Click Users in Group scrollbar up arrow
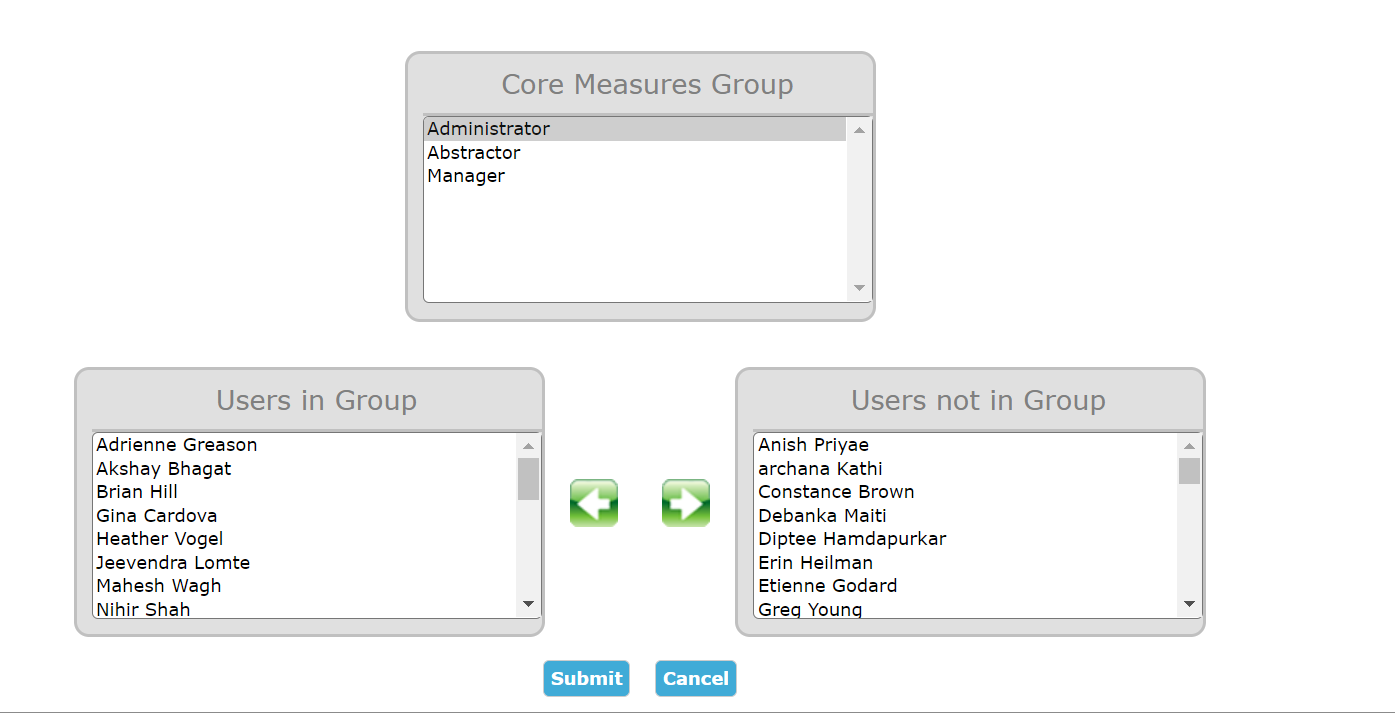 pyautogui.click(x=529, y=446)
